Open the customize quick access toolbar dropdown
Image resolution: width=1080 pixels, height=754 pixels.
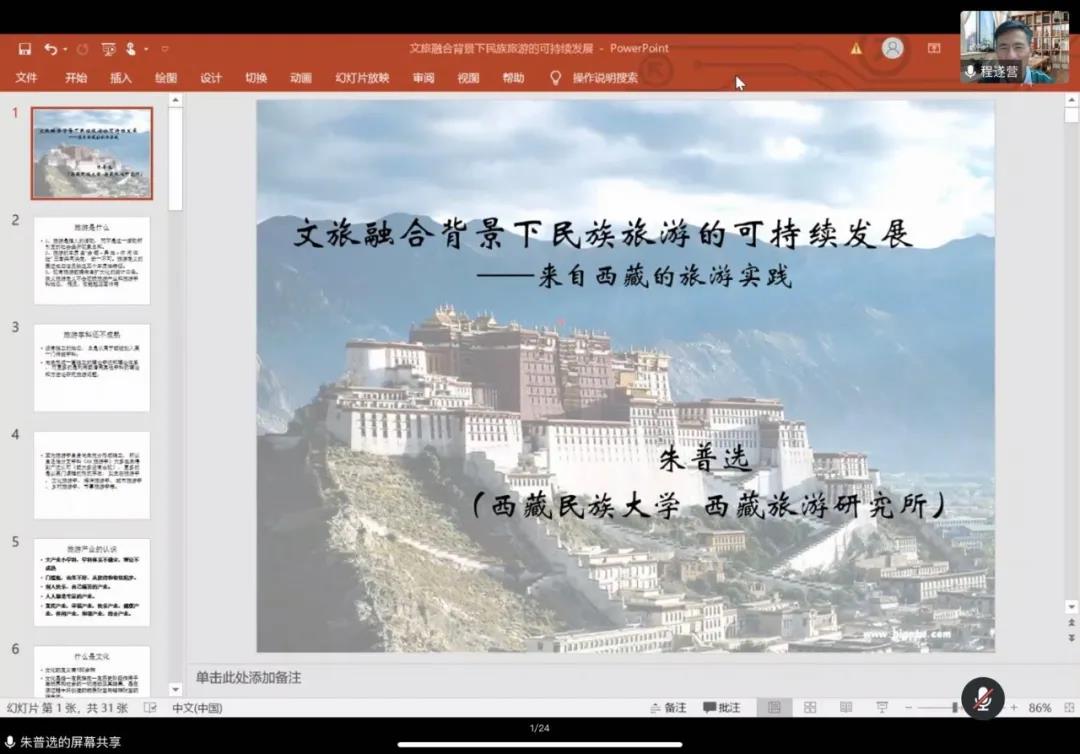[165, 49]
